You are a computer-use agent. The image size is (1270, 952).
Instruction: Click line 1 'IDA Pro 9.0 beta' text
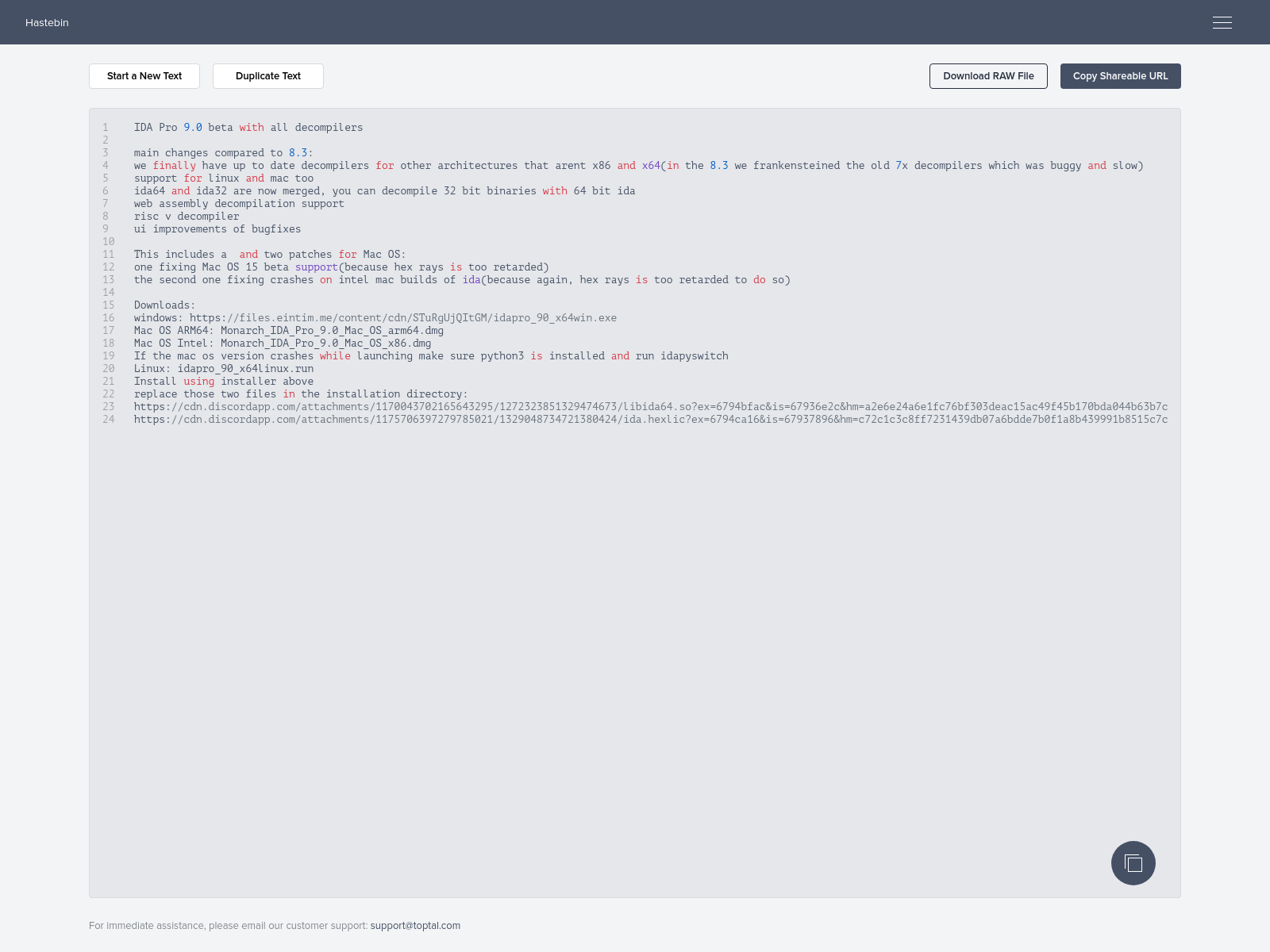(183, 128)
